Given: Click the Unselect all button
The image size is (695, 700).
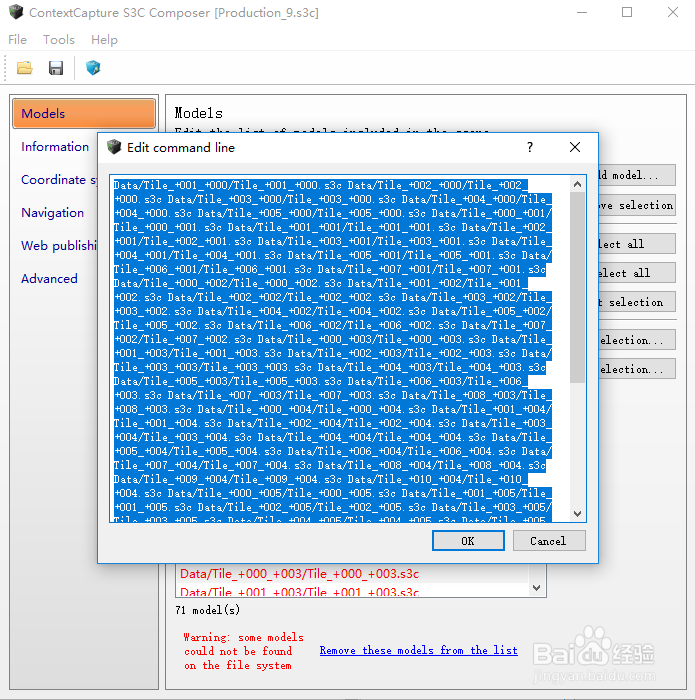Looking at the screenshot, I should click(637, 273).
